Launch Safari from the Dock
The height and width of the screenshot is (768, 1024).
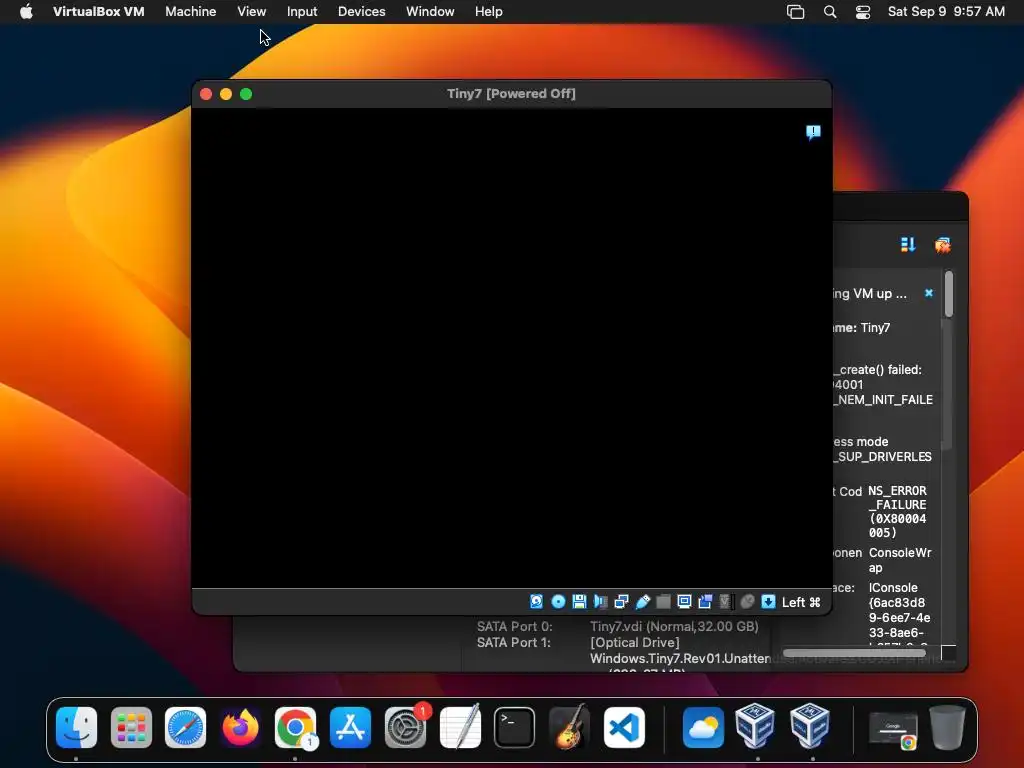coord(185,727)
